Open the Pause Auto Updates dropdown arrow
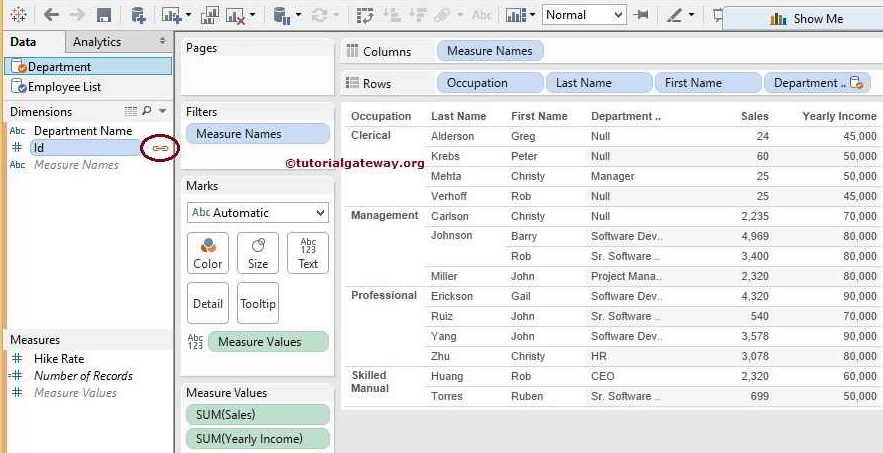 pyautogui.click(x=297, y=15)
